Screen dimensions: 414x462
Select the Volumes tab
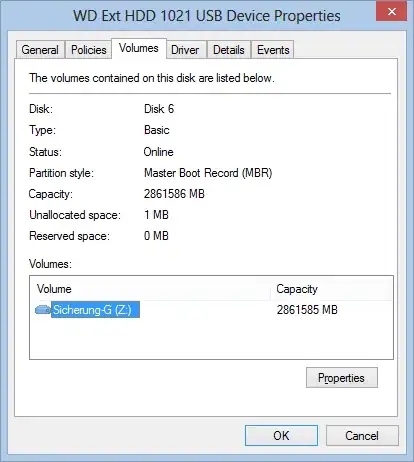click(139, 49)
